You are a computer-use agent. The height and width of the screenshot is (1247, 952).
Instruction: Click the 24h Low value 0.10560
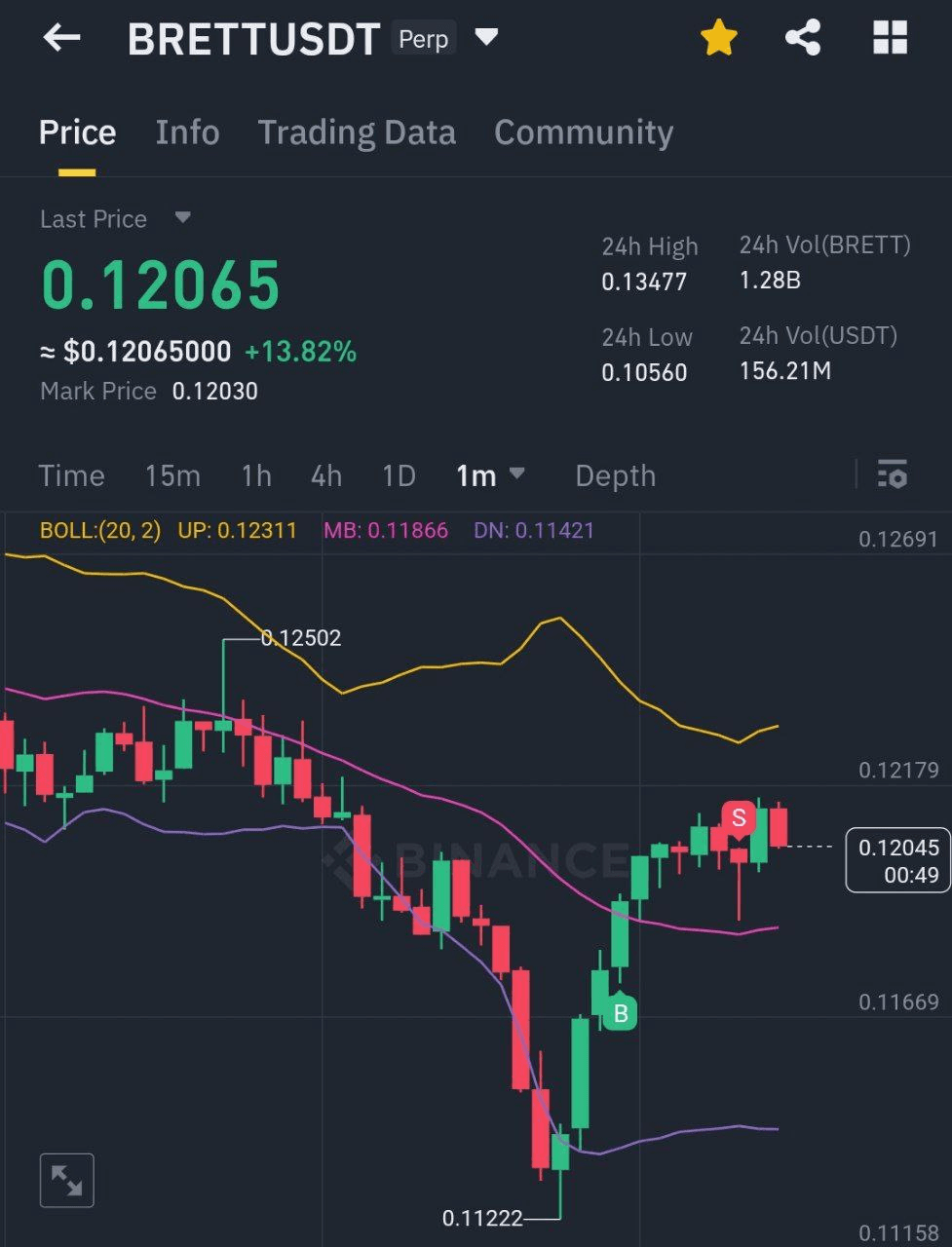coord(644,373)
